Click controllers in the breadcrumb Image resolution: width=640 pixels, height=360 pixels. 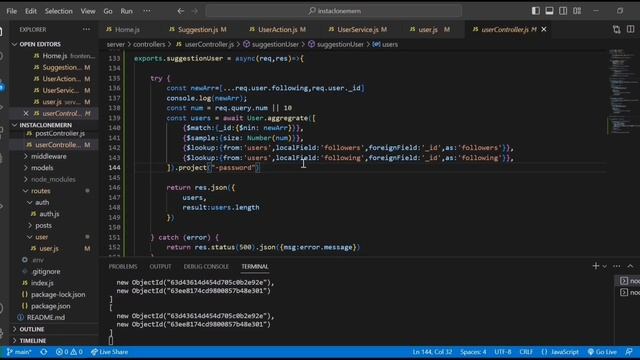click(149, 44)
